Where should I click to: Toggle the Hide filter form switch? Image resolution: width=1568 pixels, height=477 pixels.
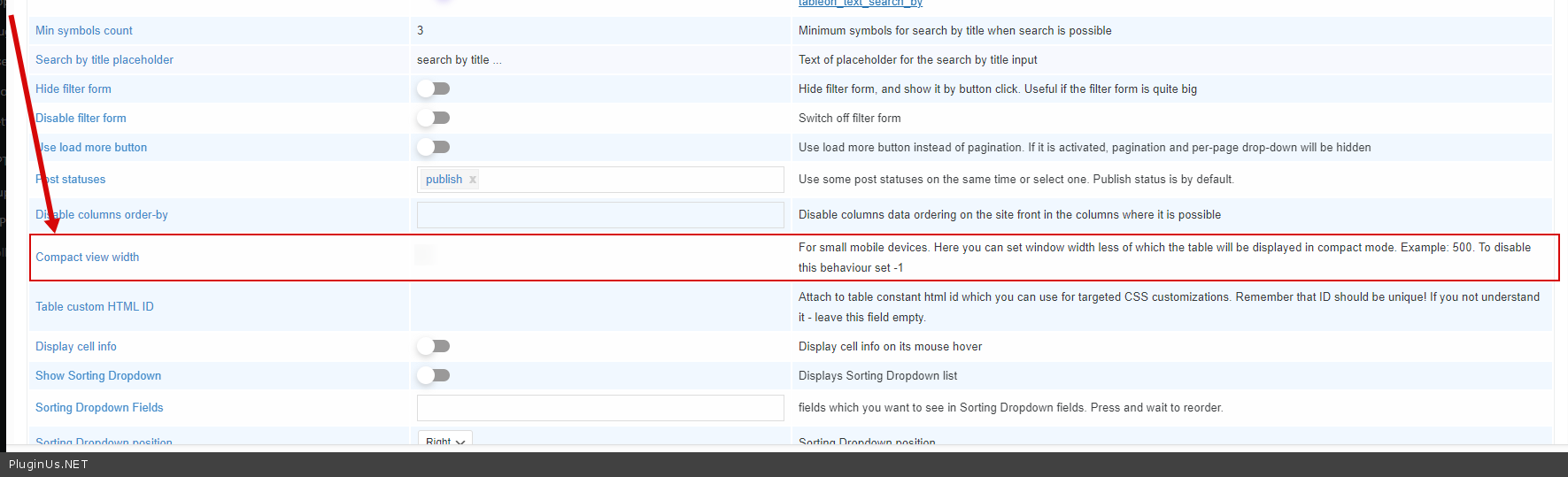coord(434,88)
